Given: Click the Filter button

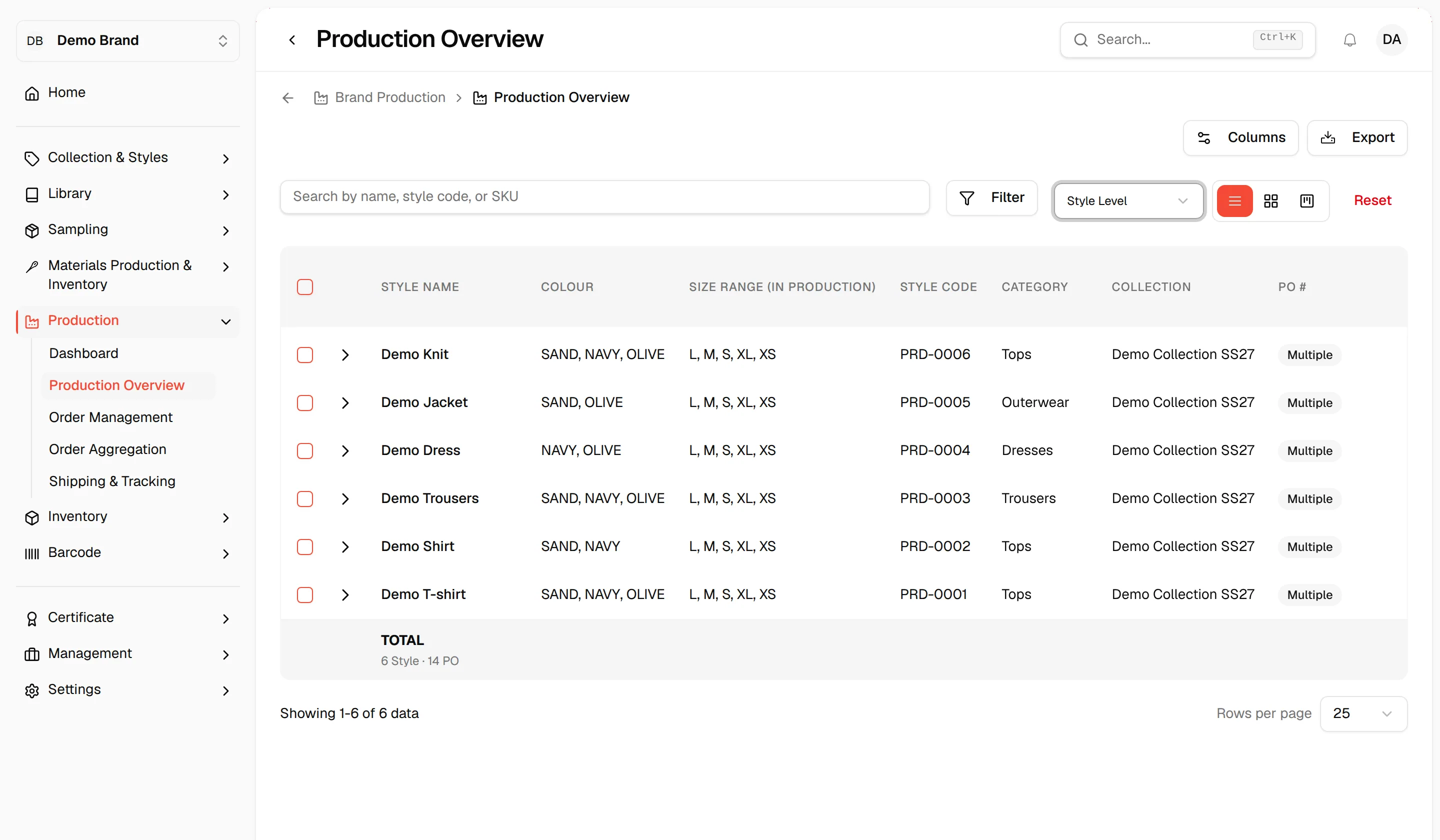Looking at the screenshot, I should pos(991,197).
